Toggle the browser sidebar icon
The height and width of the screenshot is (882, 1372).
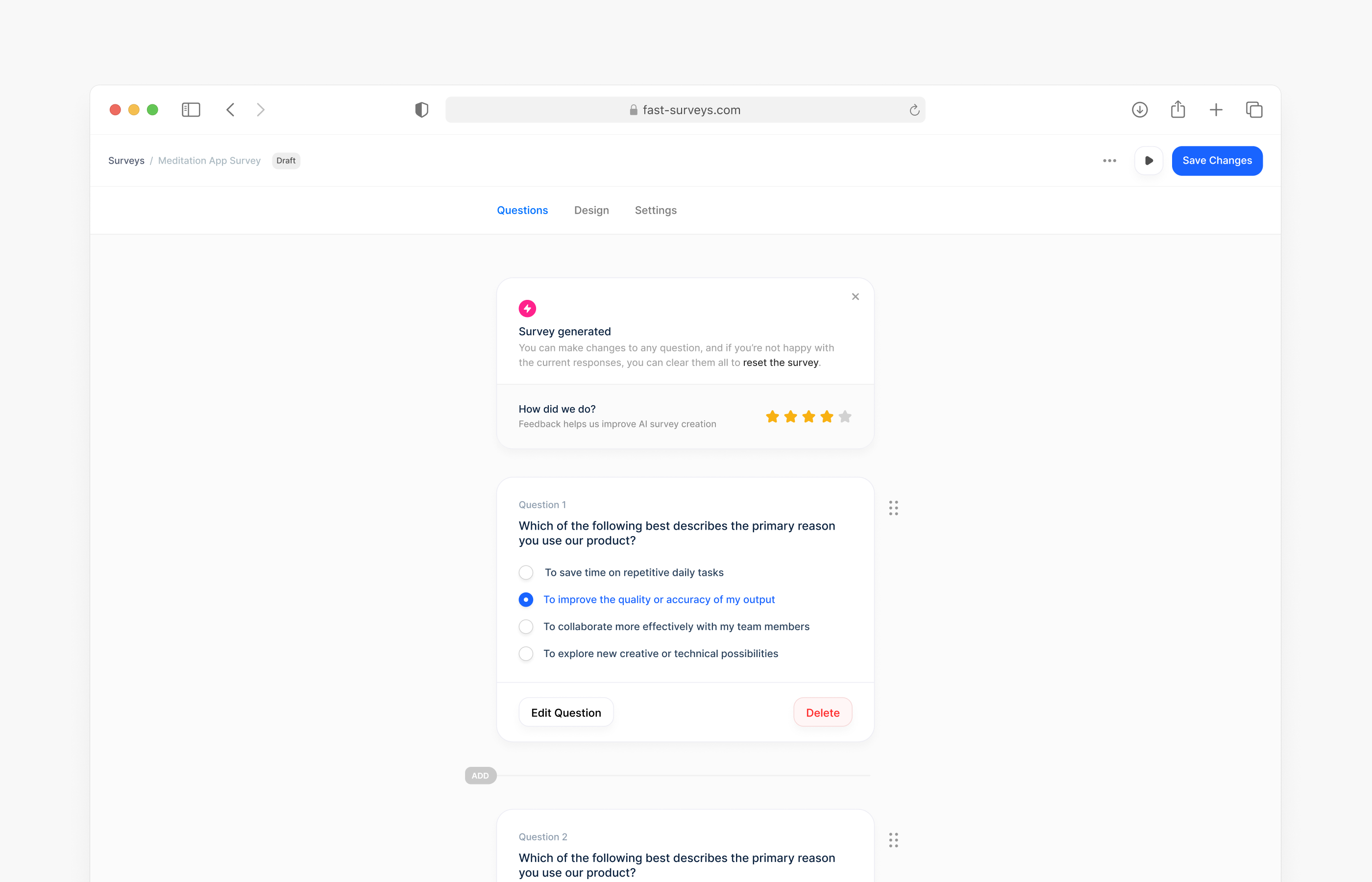coord(191,109)
